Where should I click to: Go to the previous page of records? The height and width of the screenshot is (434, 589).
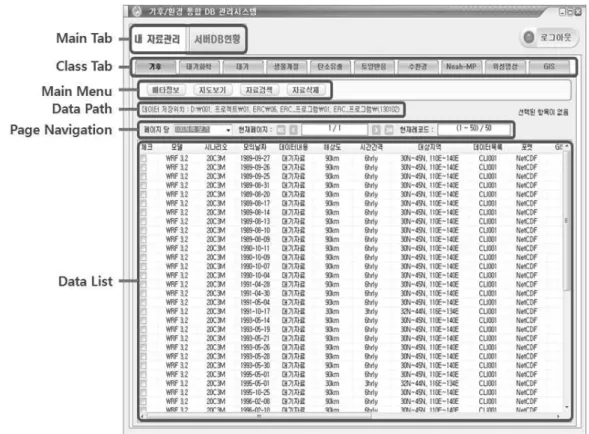[293, 130]
